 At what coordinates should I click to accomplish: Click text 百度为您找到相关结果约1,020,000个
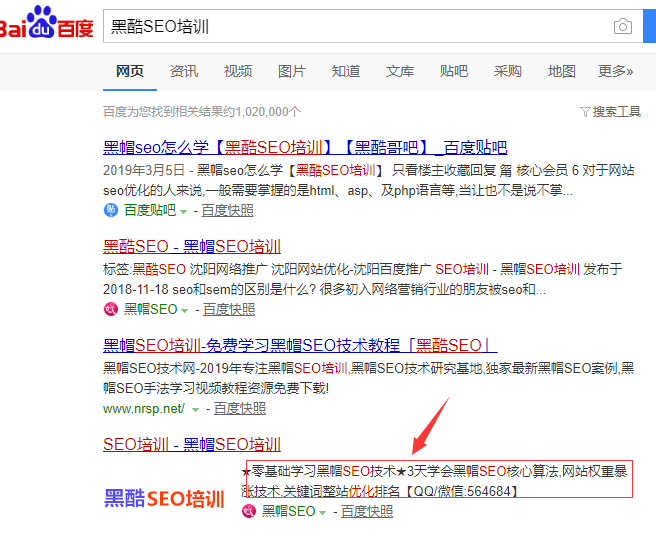click(202, 112)
